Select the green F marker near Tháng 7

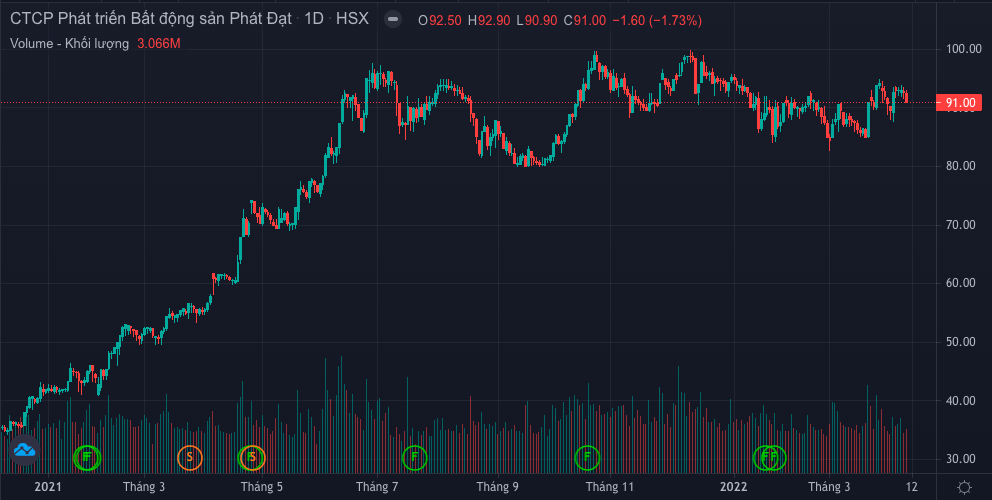(413, 457)
